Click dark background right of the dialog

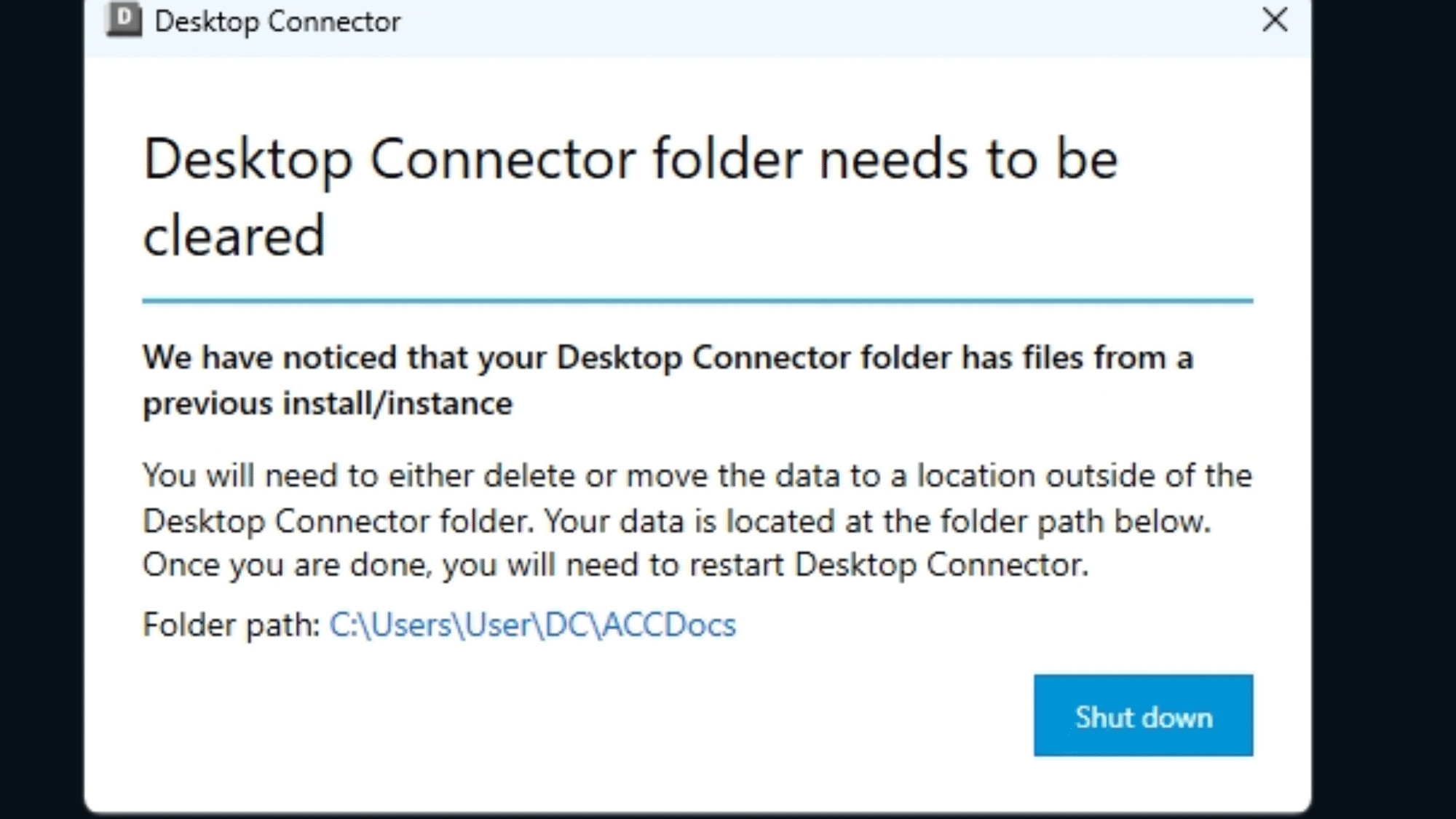[x=1383, y=408]
